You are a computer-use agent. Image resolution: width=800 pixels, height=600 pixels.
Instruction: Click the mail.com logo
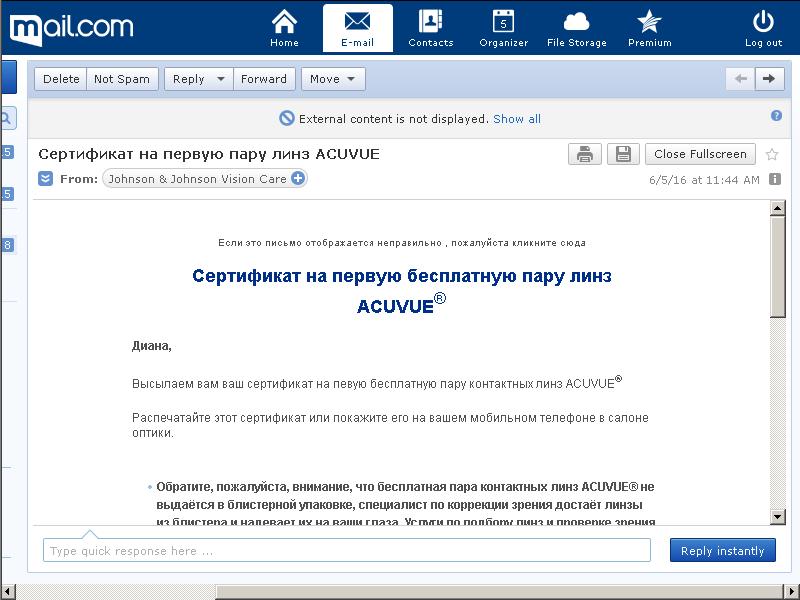(71, 29)
